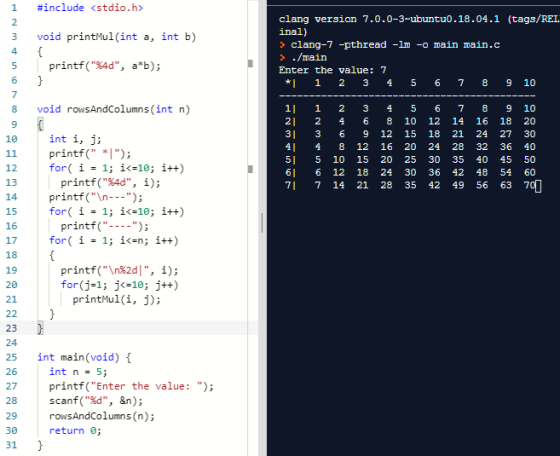Click the '4|' row of the multiplication table
The width and height of the screenshot is (560, 456).
pos(410,147)
